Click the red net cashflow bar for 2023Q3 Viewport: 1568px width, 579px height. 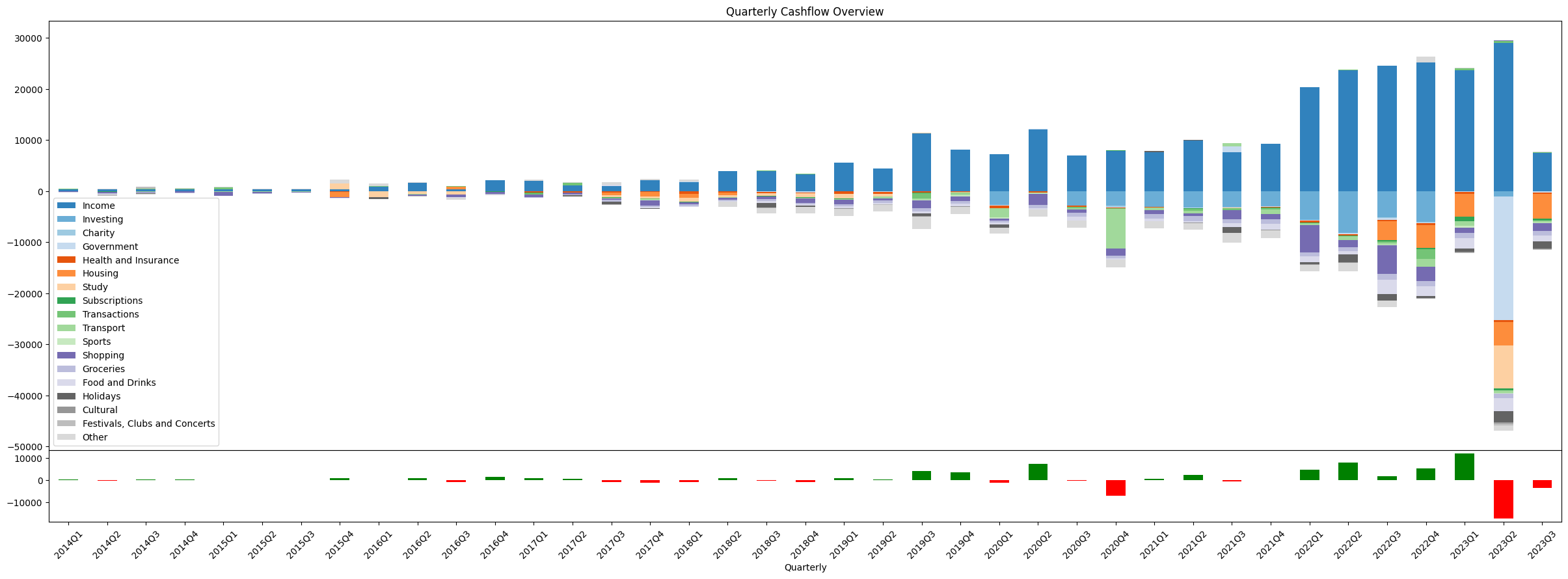tap(1541, 484)
